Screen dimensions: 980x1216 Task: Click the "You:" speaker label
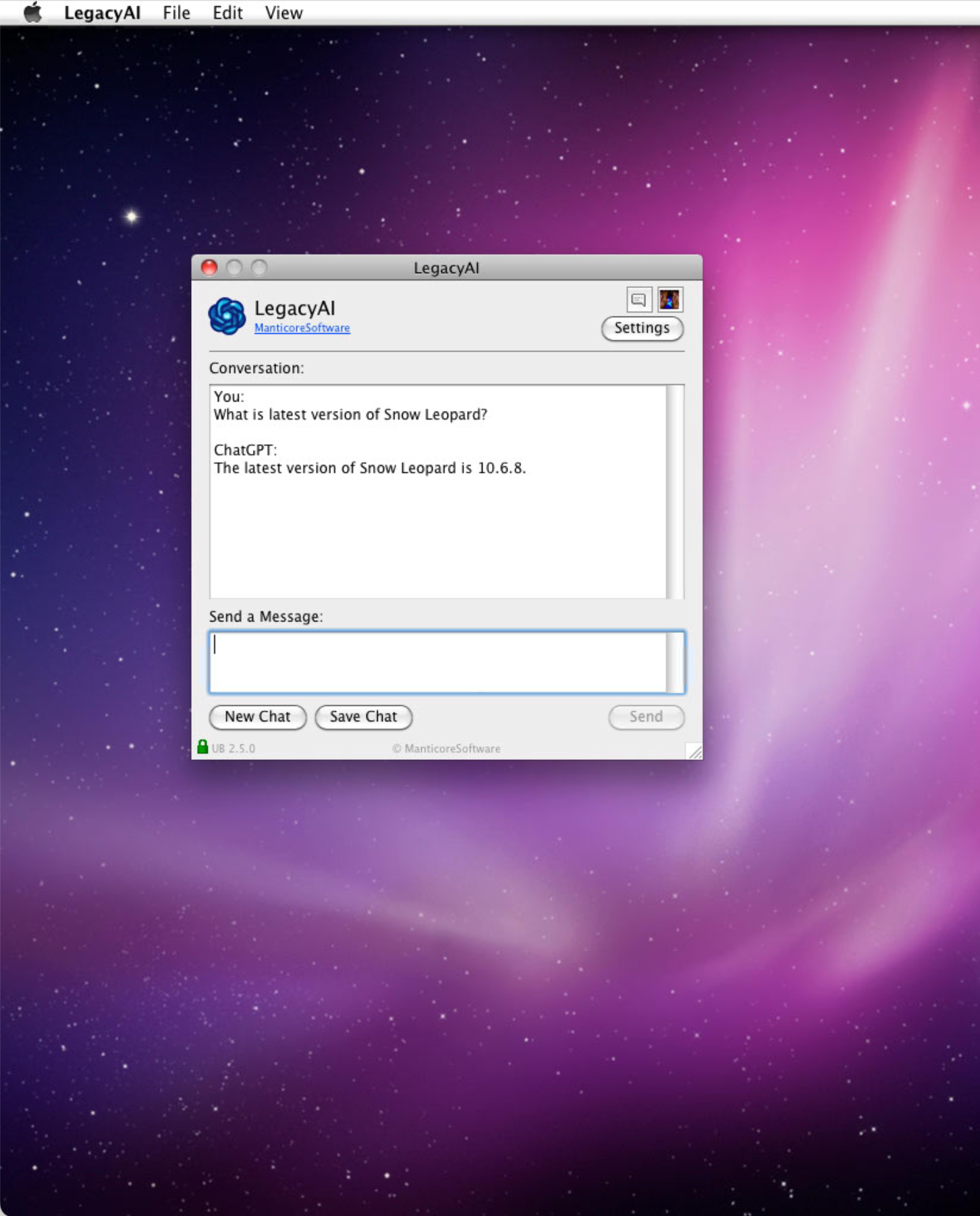[229, 396]
